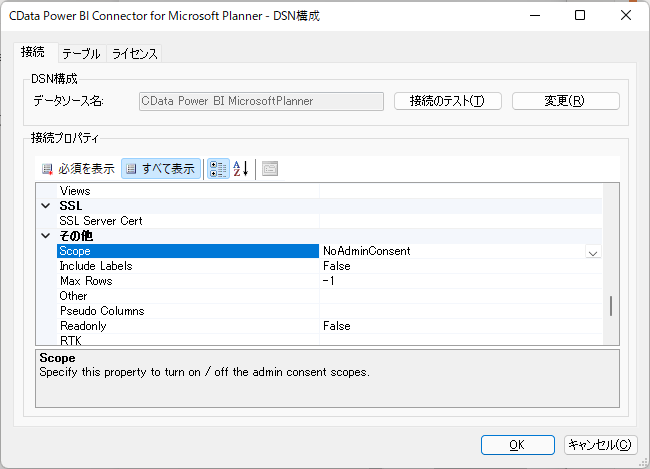Click the 変更(R) button
This screenshot has height=469, width=650.
tap(566, 101)
